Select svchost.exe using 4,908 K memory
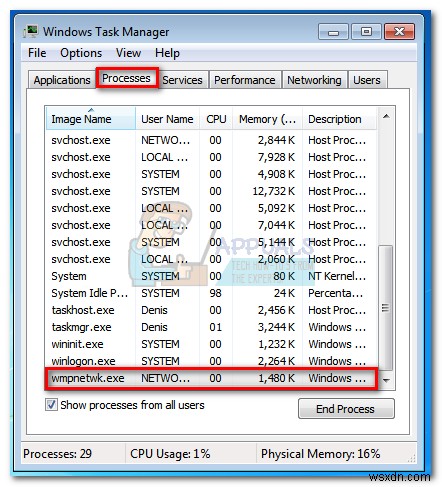442x487 pixels. [x=211, y=174]
